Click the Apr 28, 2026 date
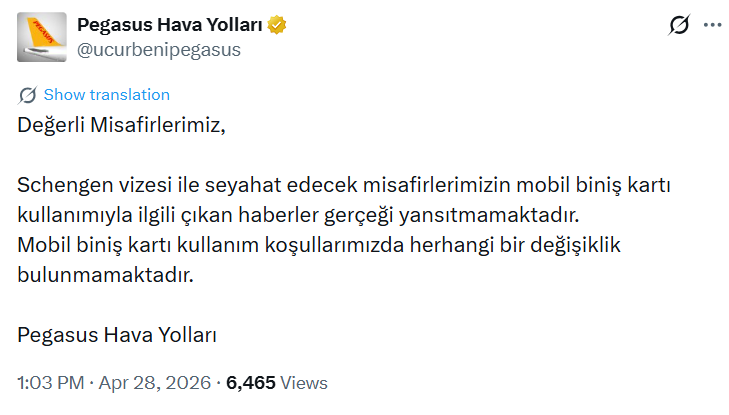729x415 pixels. (x=156, y=383)
